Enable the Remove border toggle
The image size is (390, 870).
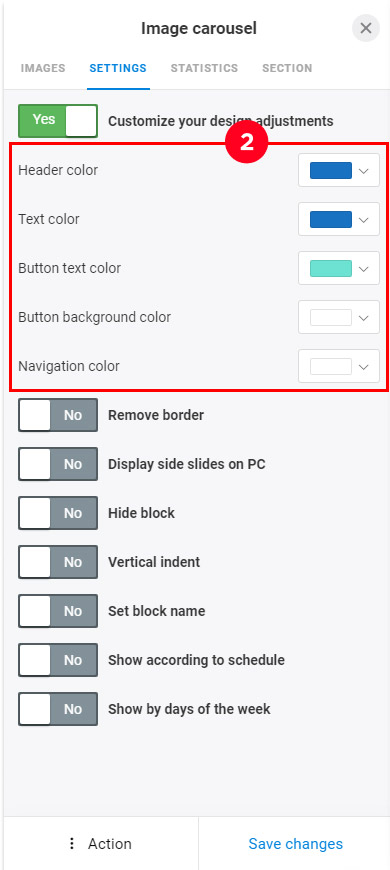(58, 415)
